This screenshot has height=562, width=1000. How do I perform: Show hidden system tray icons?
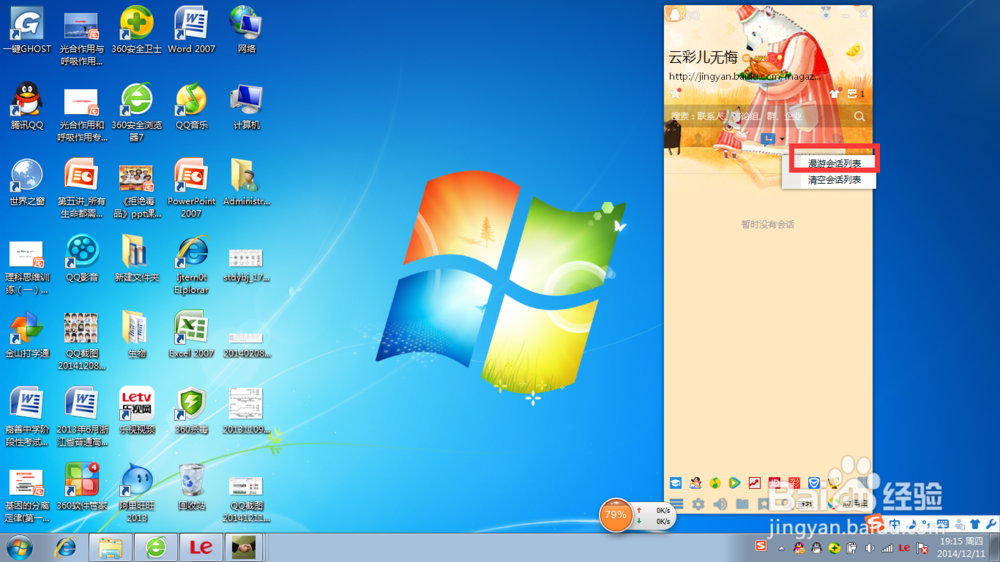coord(781,548)
